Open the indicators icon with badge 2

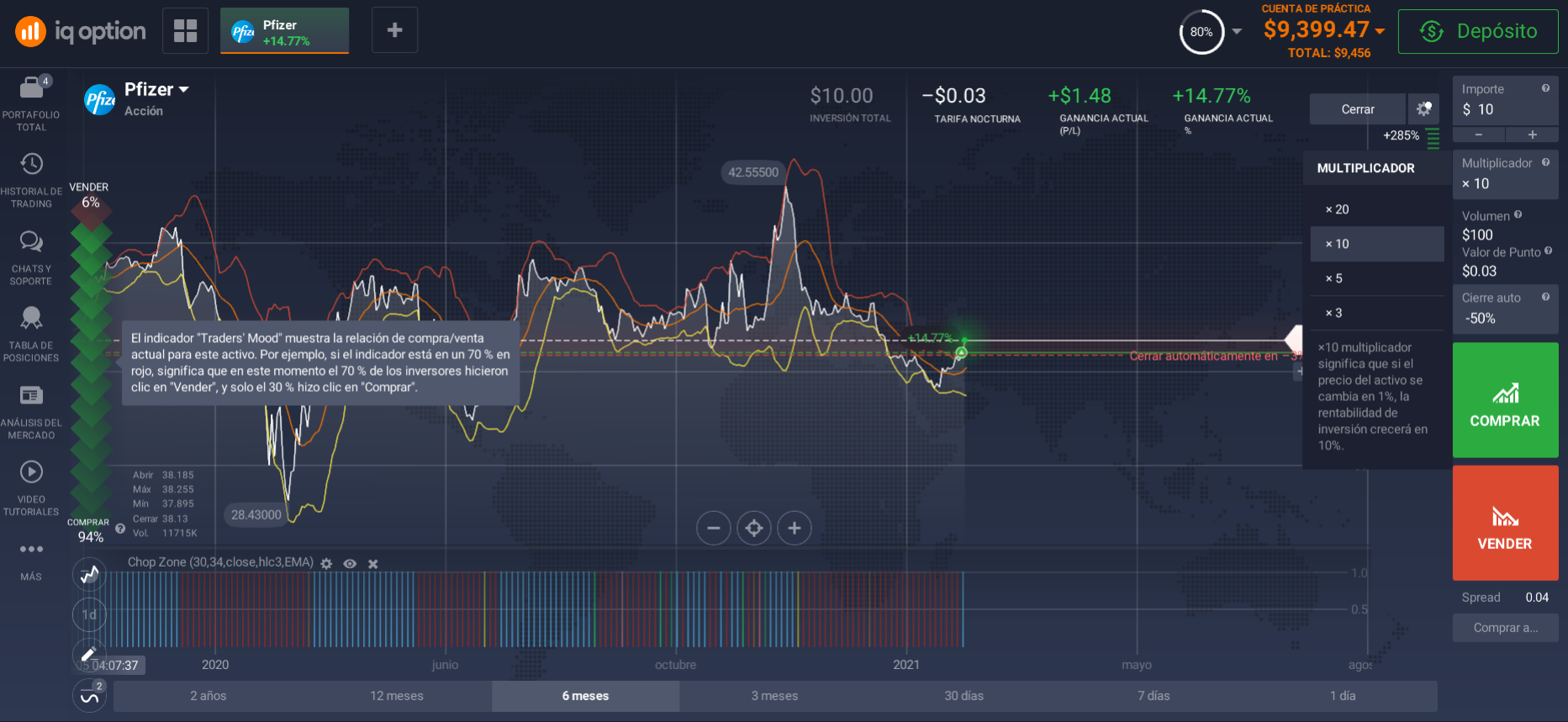(x=89, y=696)
